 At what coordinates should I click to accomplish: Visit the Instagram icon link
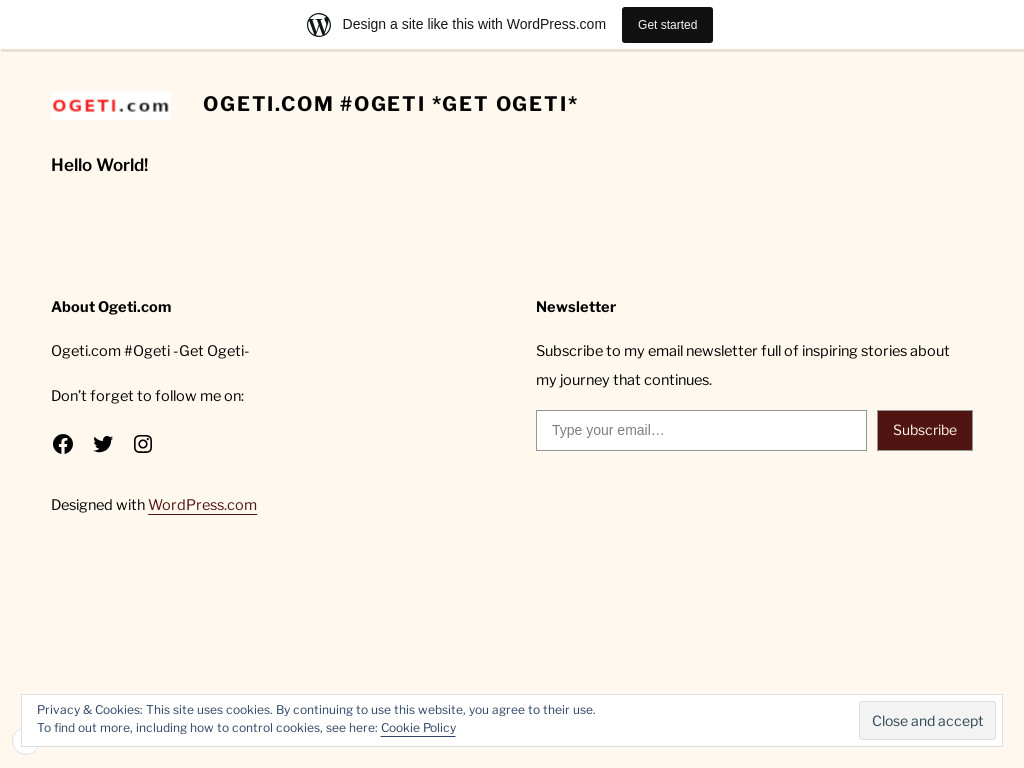tap(143, 444)
